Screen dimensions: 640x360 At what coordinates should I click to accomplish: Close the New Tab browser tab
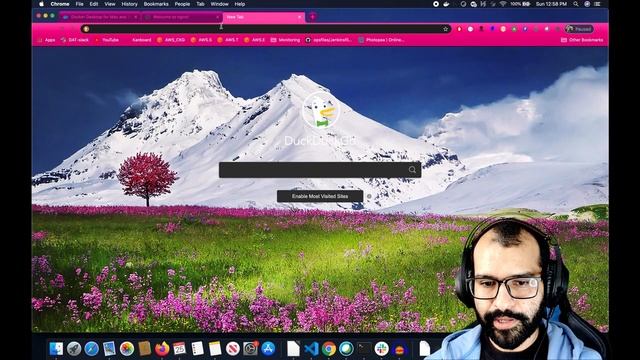[299, 17]
